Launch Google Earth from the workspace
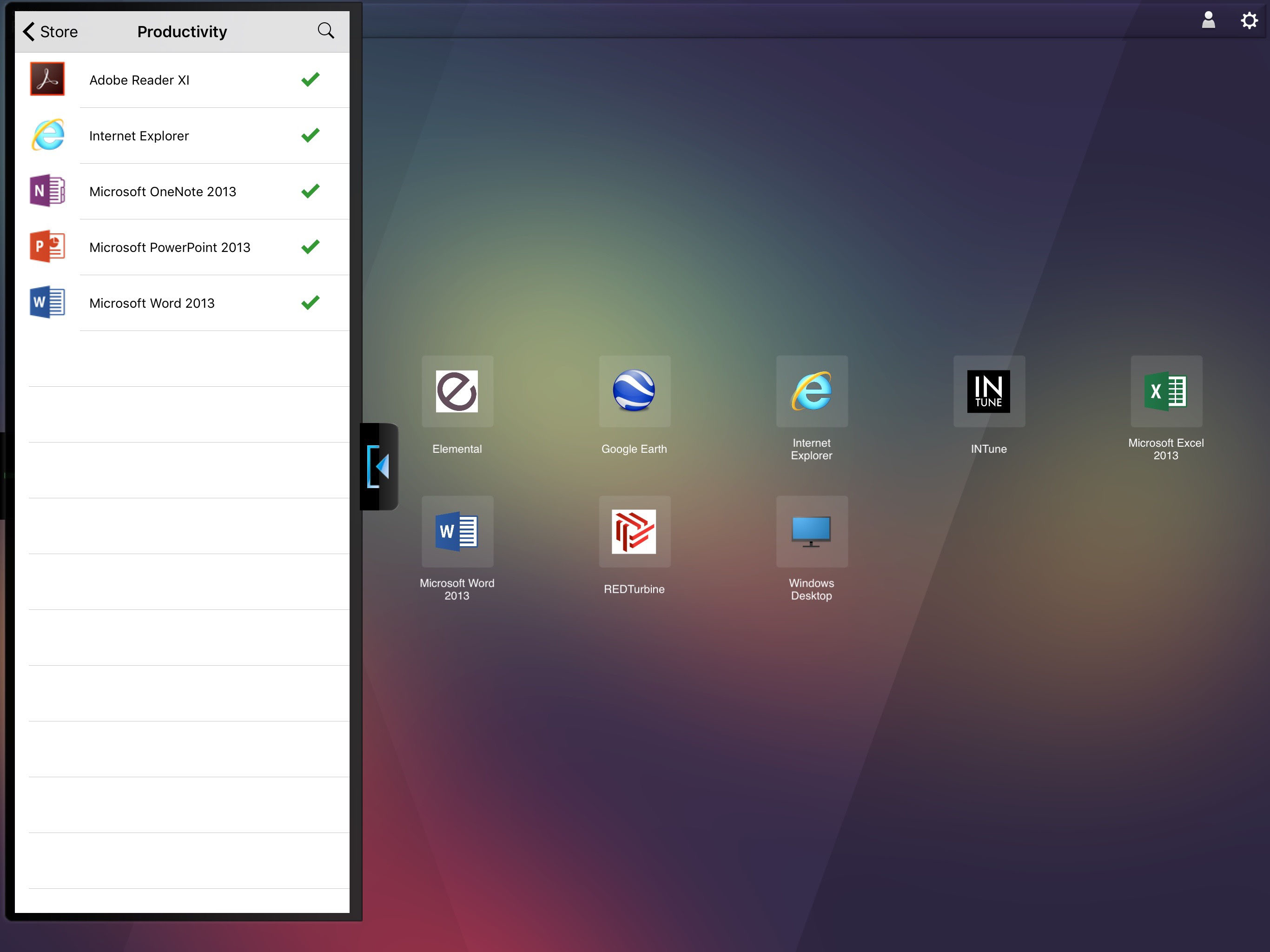This screenshot has width=1270, height=952. click(x=634, y=391)
